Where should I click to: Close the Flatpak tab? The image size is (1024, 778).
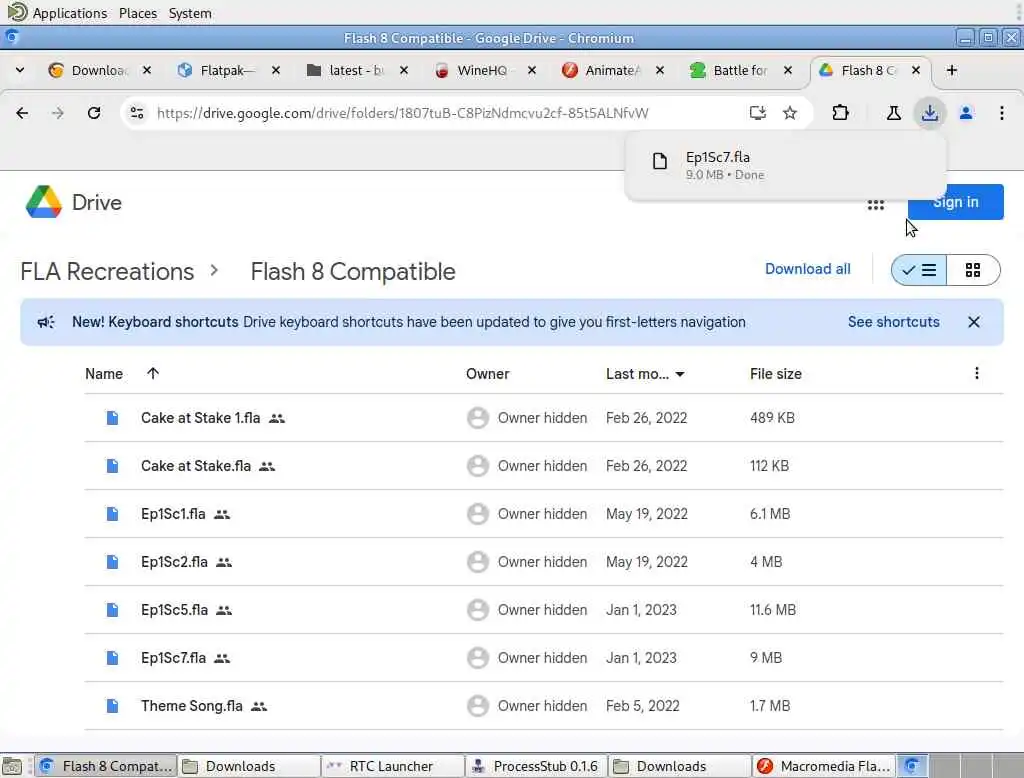[x=276, y=70]
